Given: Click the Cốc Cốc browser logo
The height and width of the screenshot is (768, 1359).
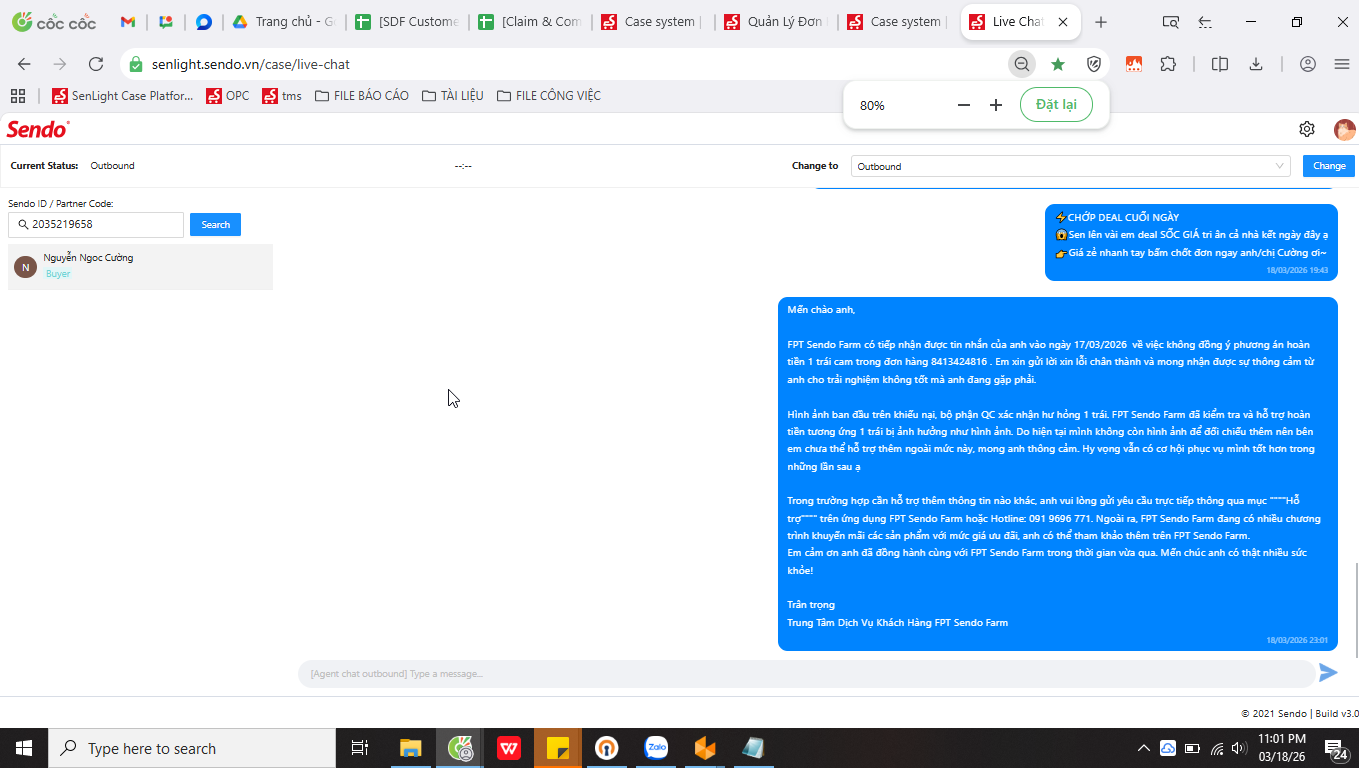Looking at the screenshot, I should [x=54, y=22].
